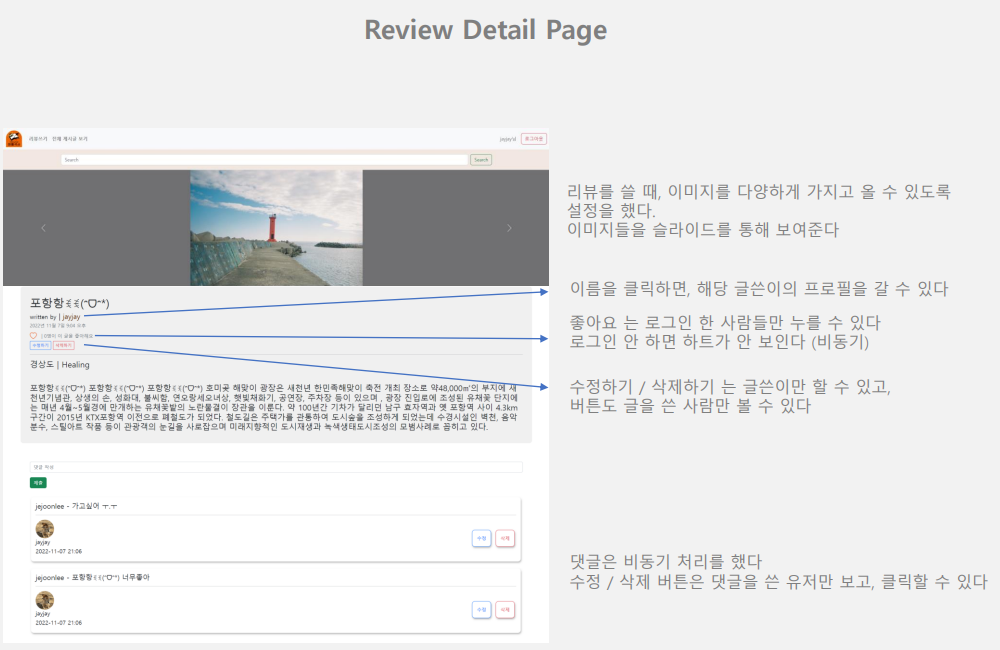
Task: Click the '0명이 이 글을 좋아해요' like count
Action: click(x=67, y=336)
